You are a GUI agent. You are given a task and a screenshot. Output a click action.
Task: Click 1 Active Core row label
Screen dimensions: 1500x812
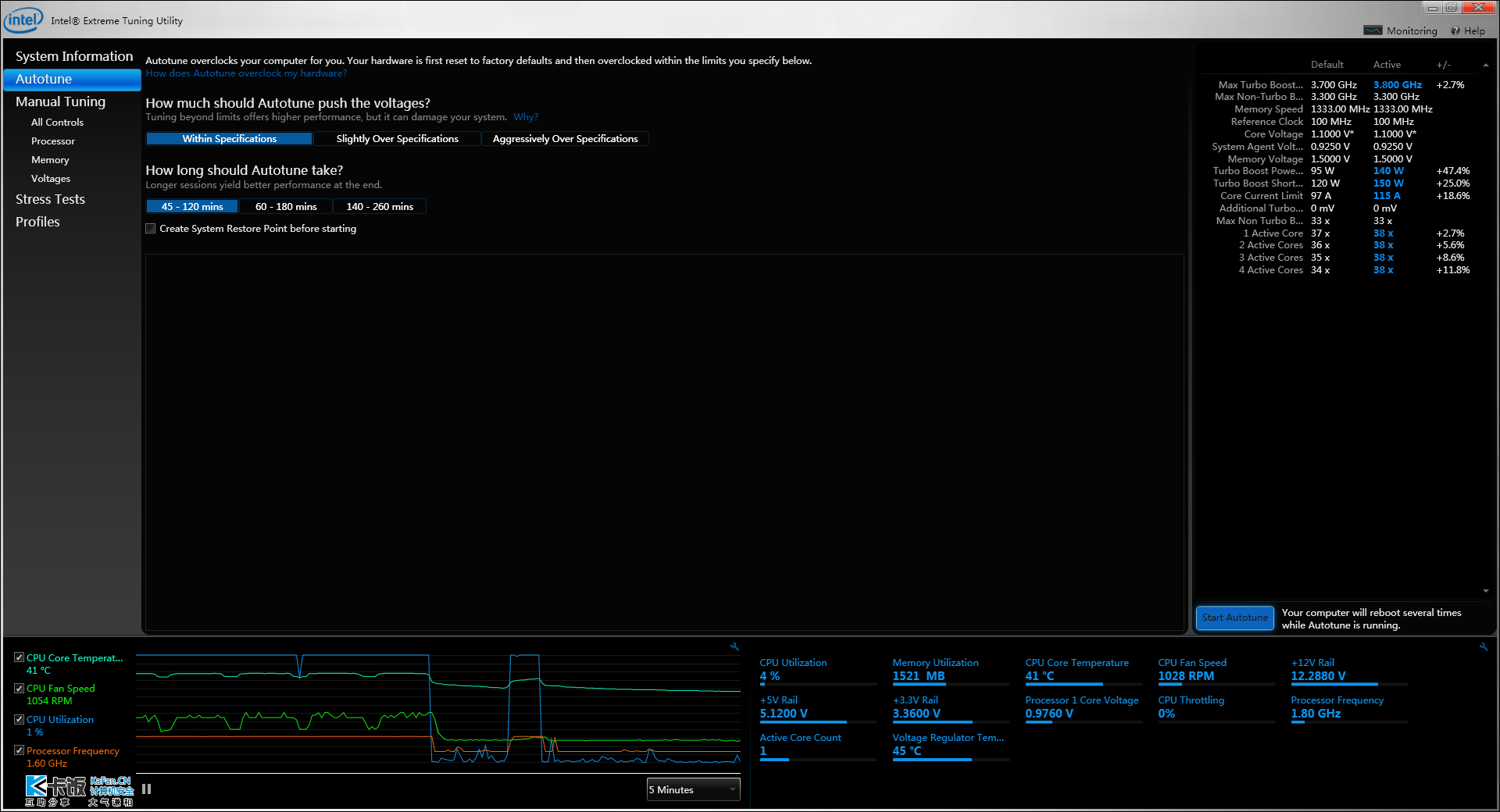pyautogui.click(x=1273, y=233)
